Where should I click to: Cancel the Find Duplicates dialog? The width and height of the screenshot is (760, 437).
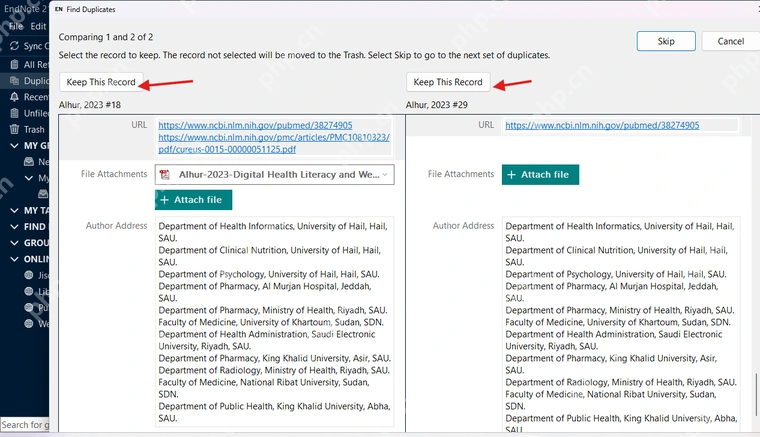coord(730,41)
